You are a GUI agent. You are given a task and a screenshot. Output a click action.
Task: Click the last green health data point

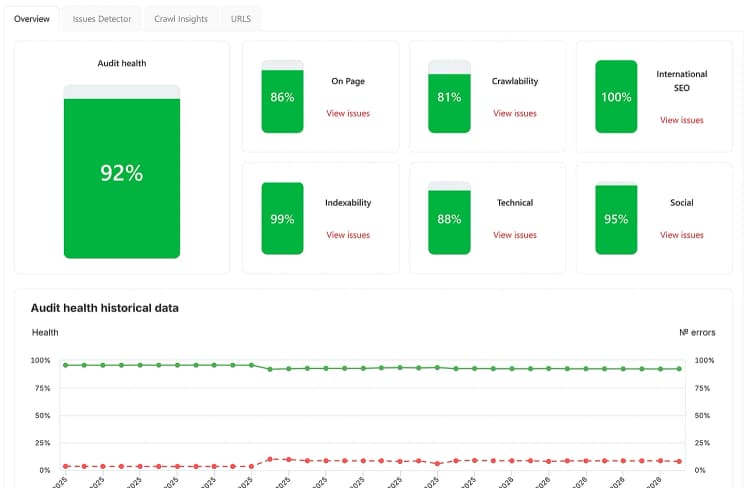coord(679,369)
